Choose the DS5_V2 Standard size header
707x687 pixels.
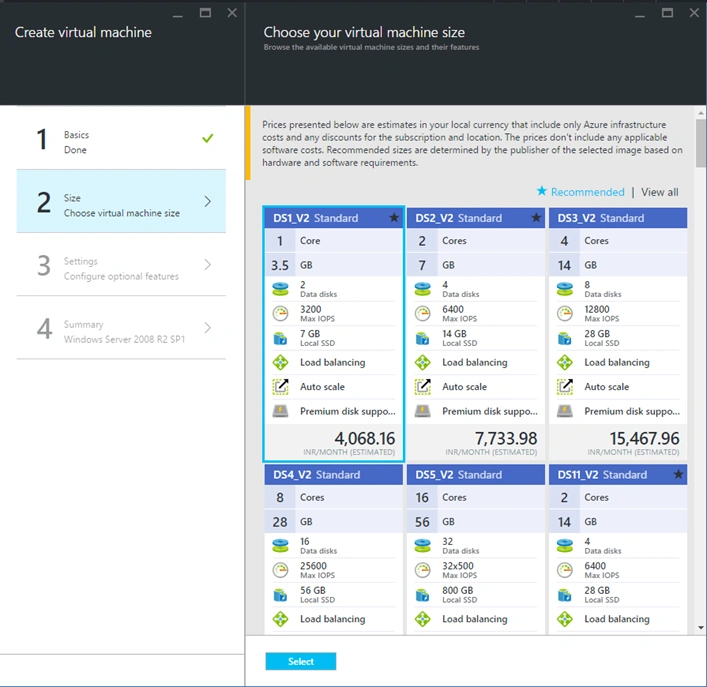(476, 475)
